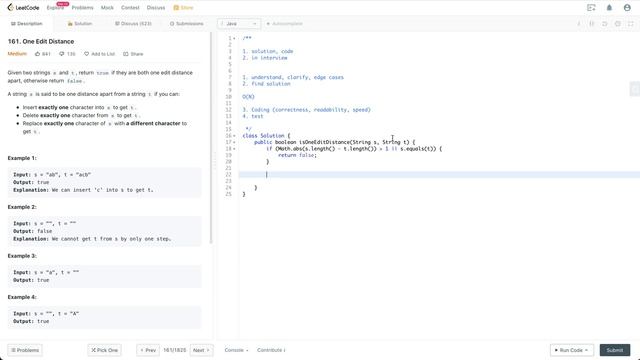The width and height of the screenshot is (640, 360).
Task: Open editor keyboard shortcuts icon
Action: 592,24
